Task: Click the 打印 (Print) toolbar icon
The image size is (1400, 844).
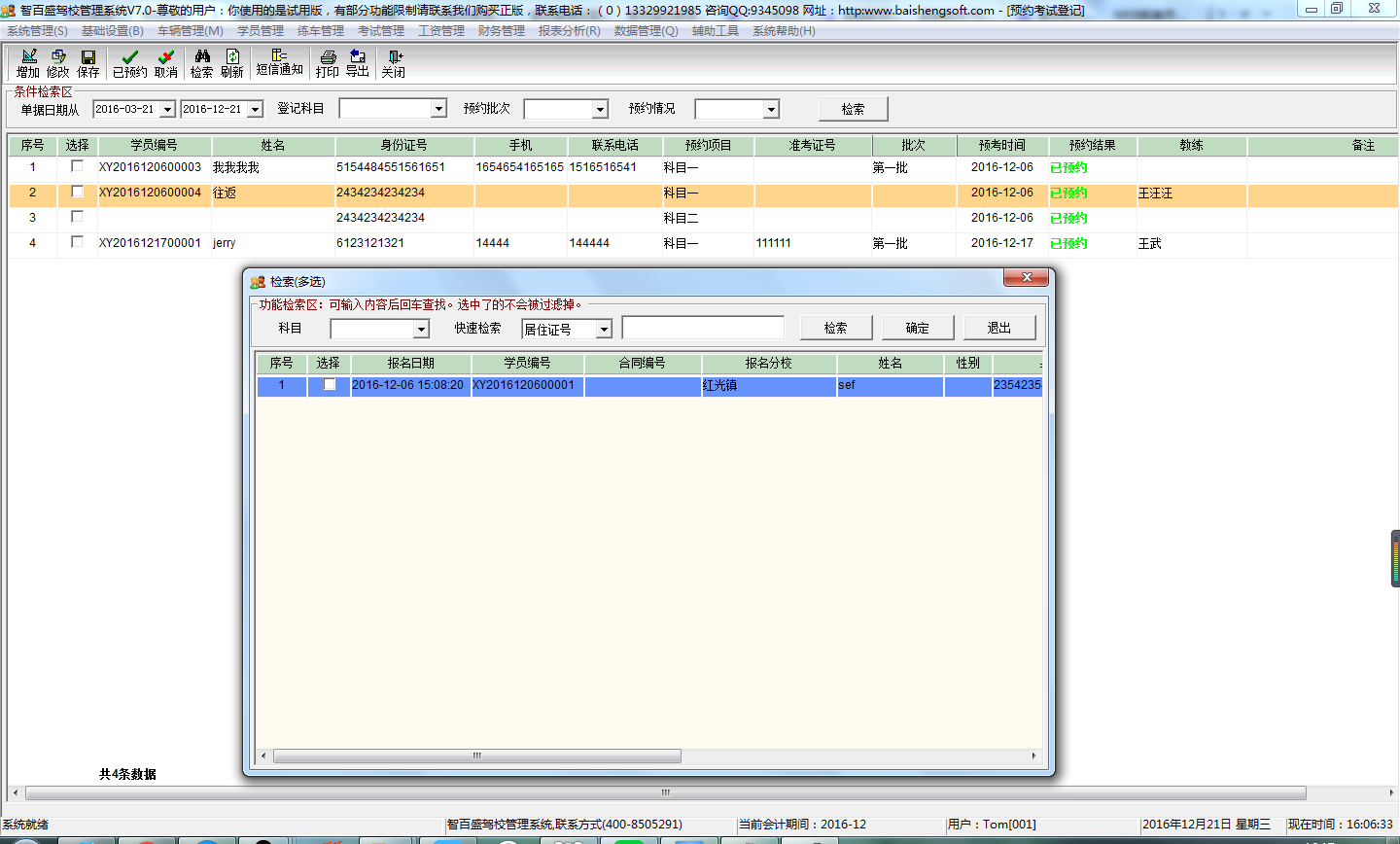Action: click(328, 64)
